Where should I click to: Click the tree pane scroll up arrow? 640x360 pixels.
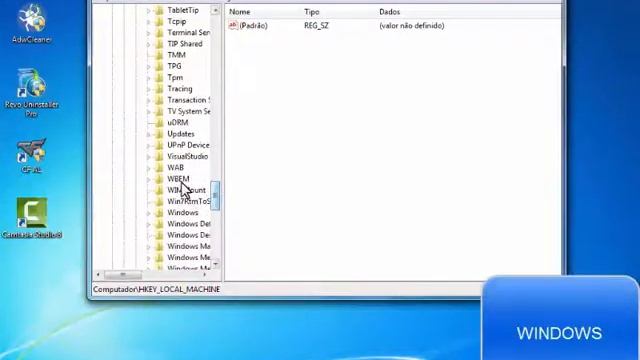(x=215, y=10)
